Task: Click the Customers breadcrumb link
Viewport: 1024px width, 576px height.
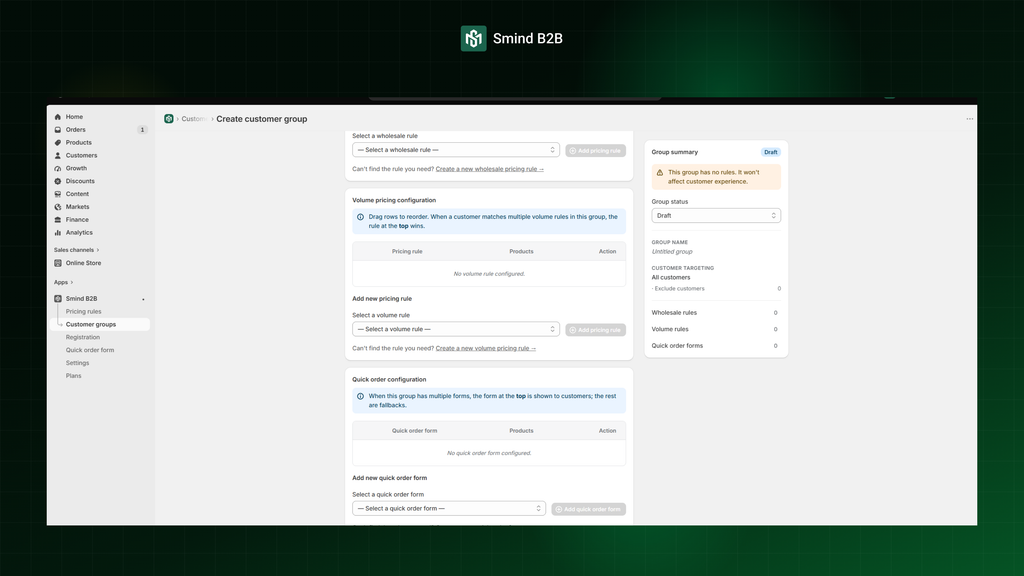Action: pyautogui.click(x=194, y=119)
